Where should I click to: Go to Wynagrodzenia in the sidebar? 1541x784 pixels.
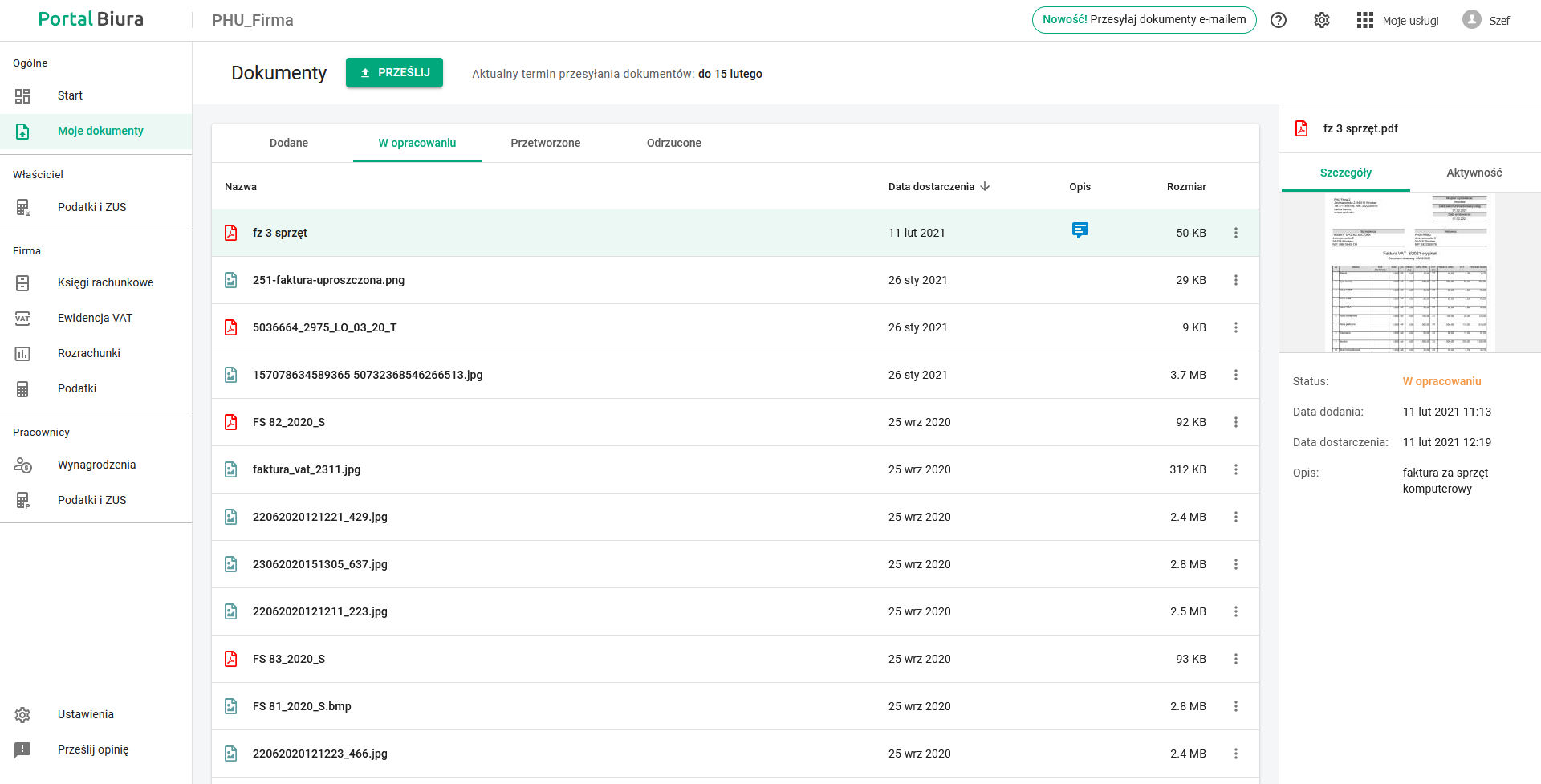coord(96,465)
